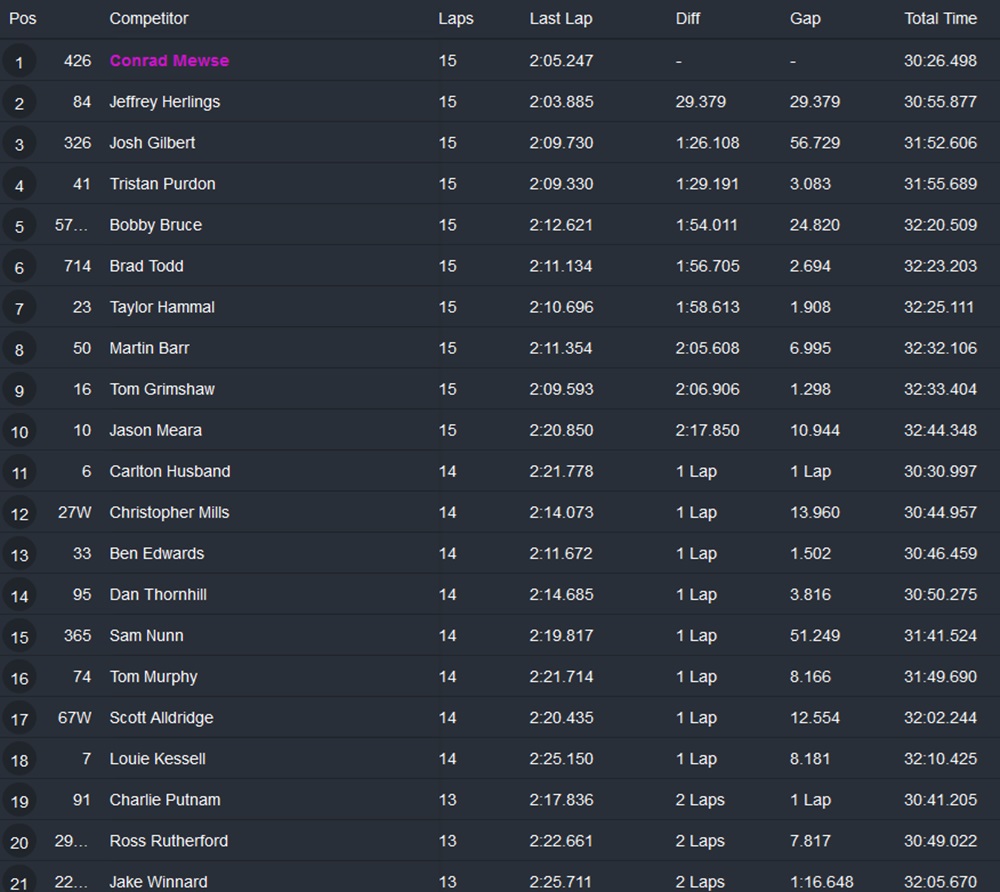Click Ross Rutherford's truncated race number
Viewport: 1000px width, 892px height.
(x=72, y=841)
